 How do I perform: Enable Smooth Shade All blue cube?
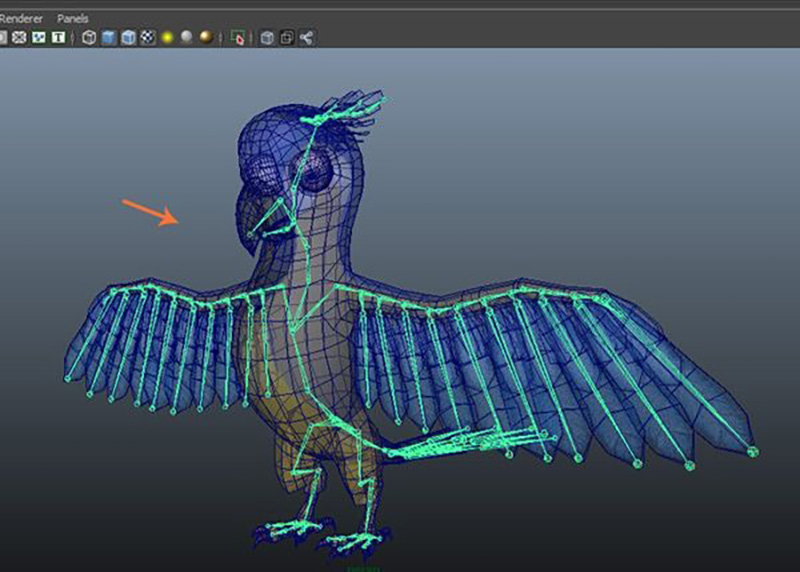click(109, 38)
